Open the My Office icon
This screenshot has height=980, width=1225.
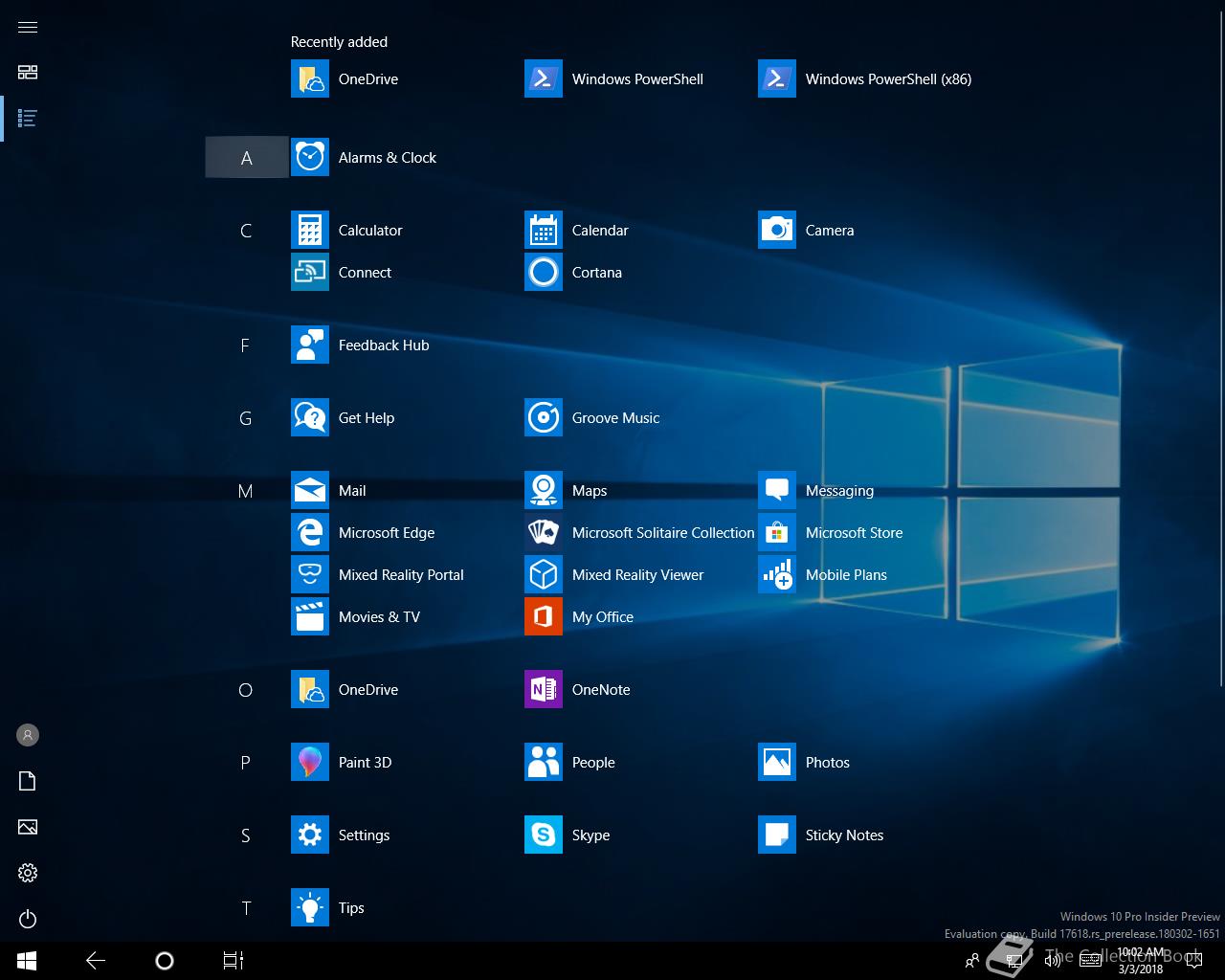point(544,616)
